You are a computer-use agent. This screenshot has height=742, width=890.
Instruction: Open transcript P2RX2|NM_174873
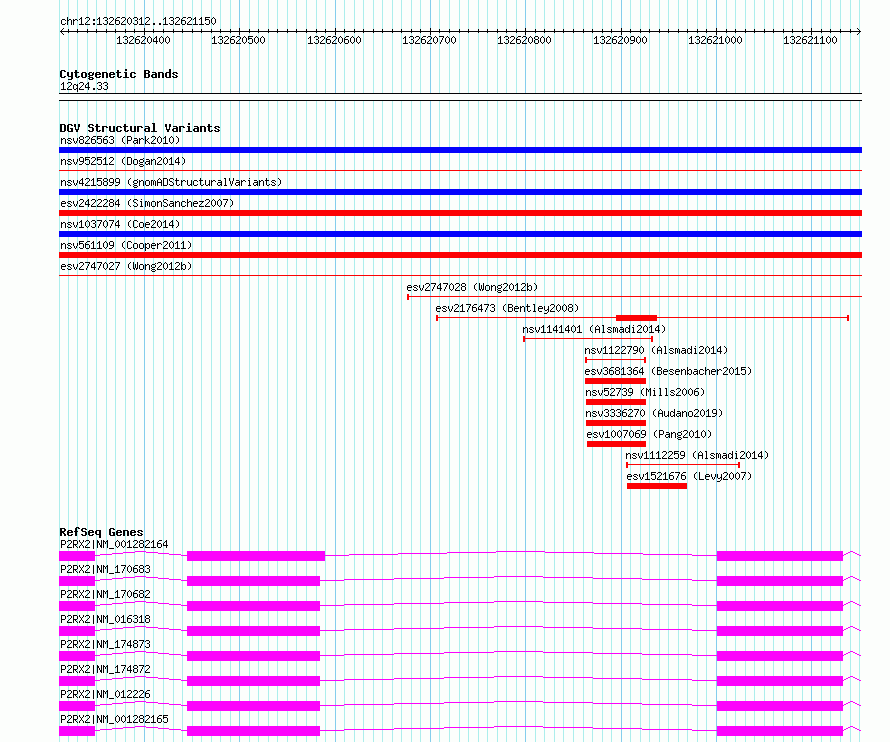pos(106,644)
